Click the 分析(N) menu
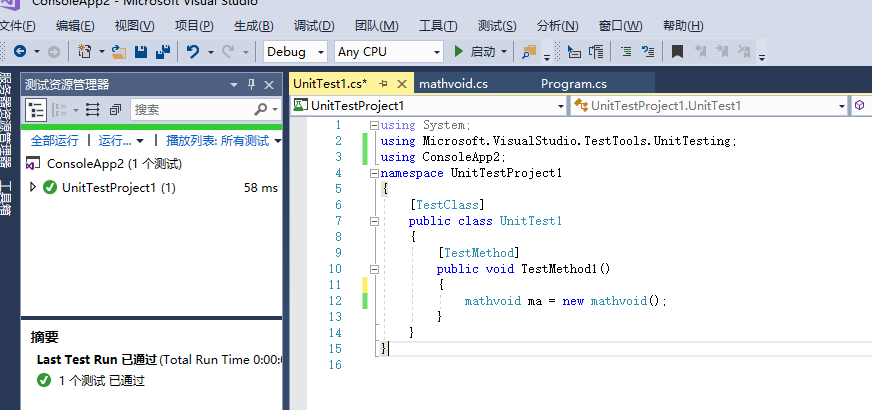The image size is (872, 410). click(557, 26)
